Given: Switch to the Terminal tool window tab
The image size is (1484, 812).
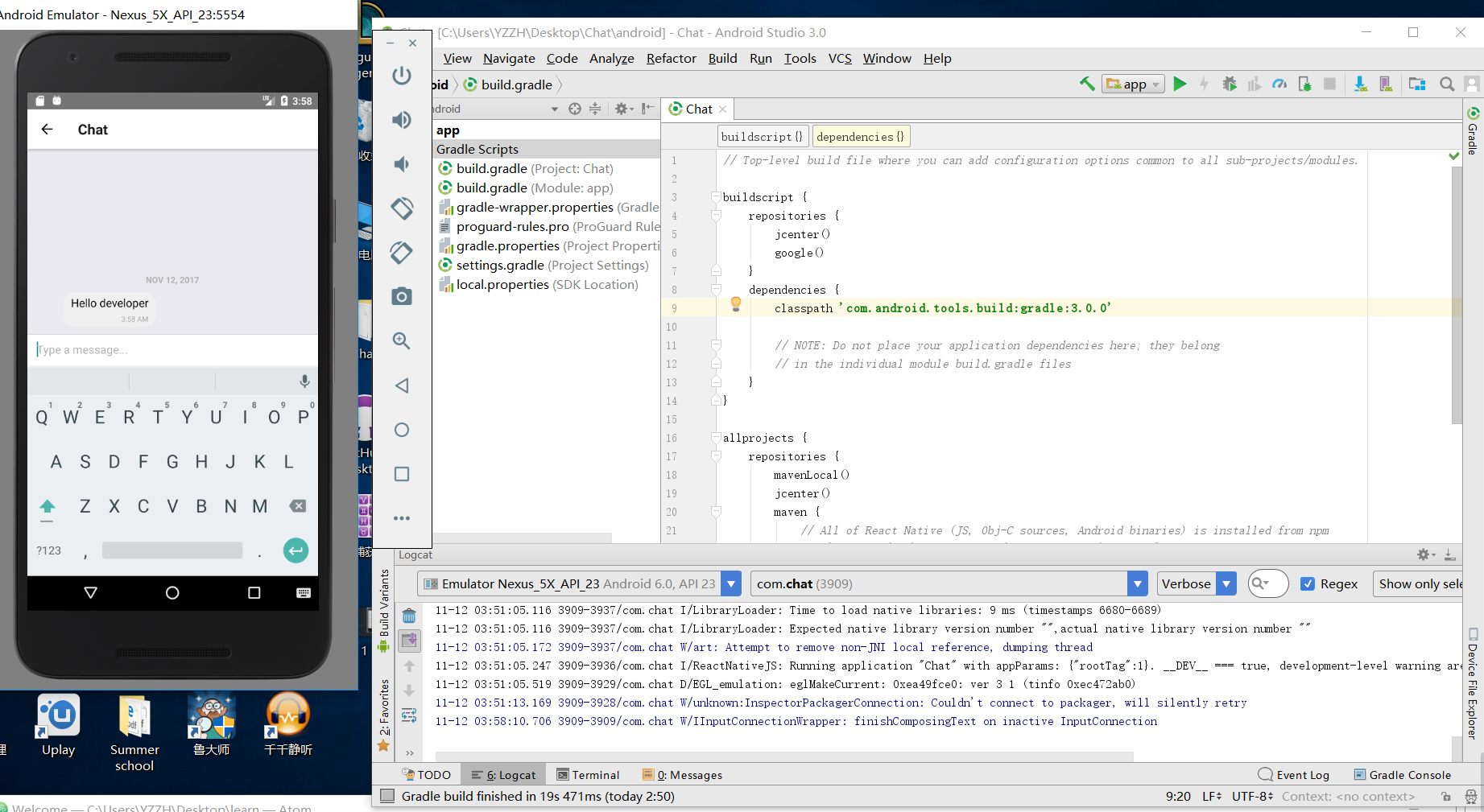Looking at the screenshot, I should 589,775.
